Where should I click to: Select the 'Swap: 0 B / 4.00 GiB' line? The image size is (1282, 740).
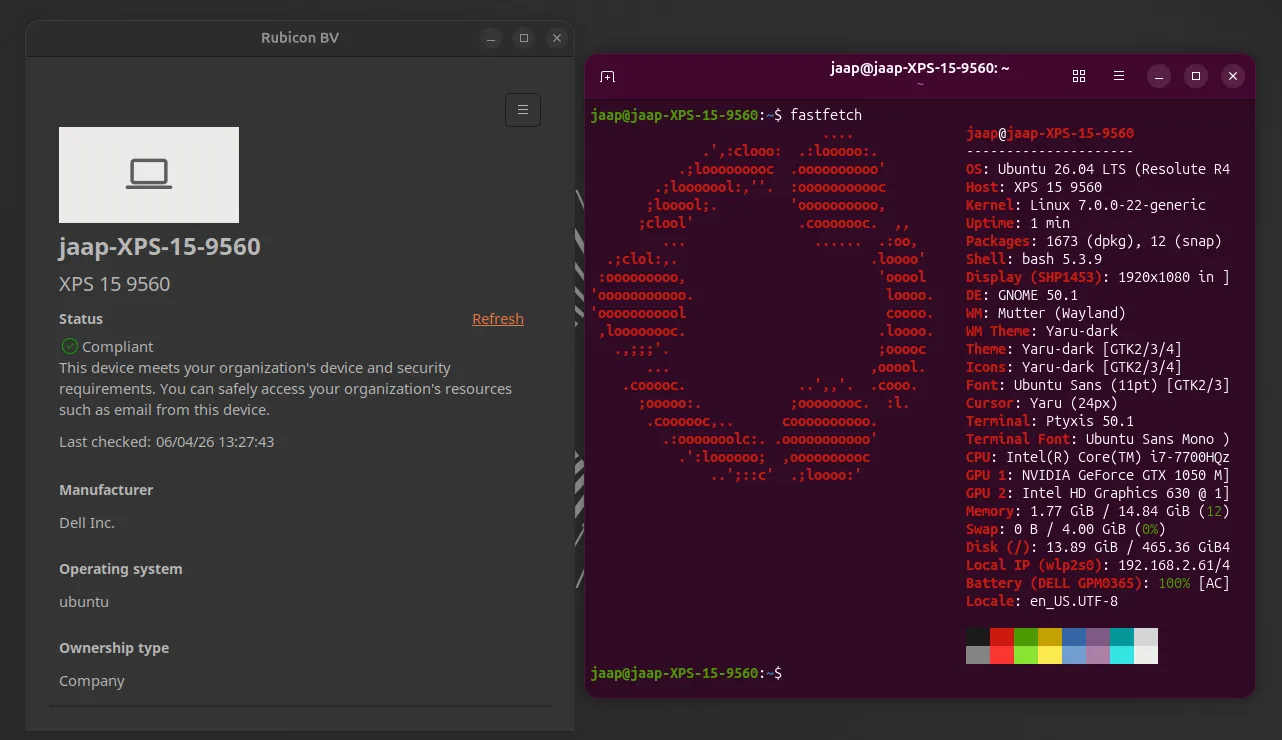(1066, 529)
